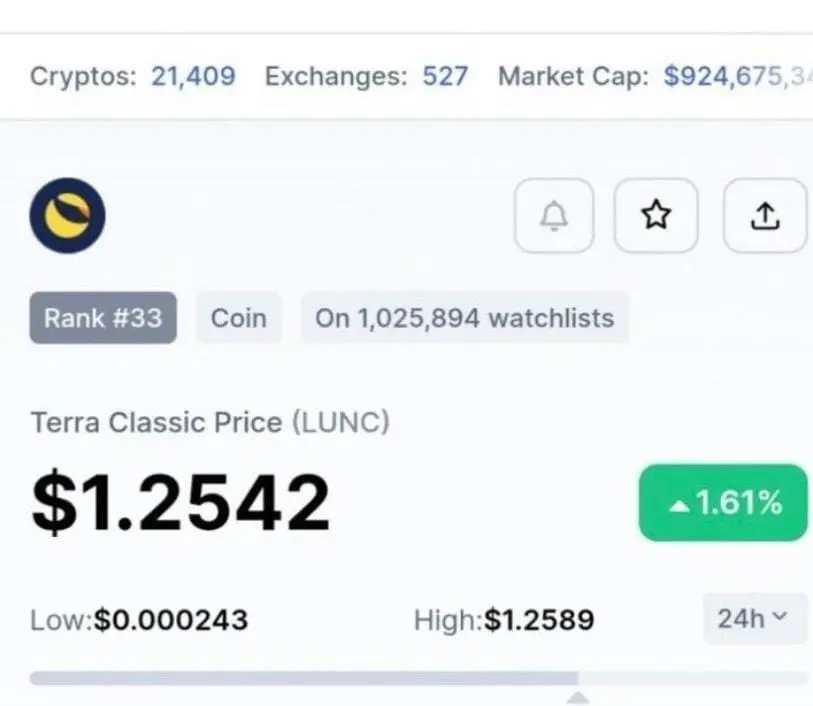Click the Terra Classic Price (LUNC) heading

click(x=210, y=422)
